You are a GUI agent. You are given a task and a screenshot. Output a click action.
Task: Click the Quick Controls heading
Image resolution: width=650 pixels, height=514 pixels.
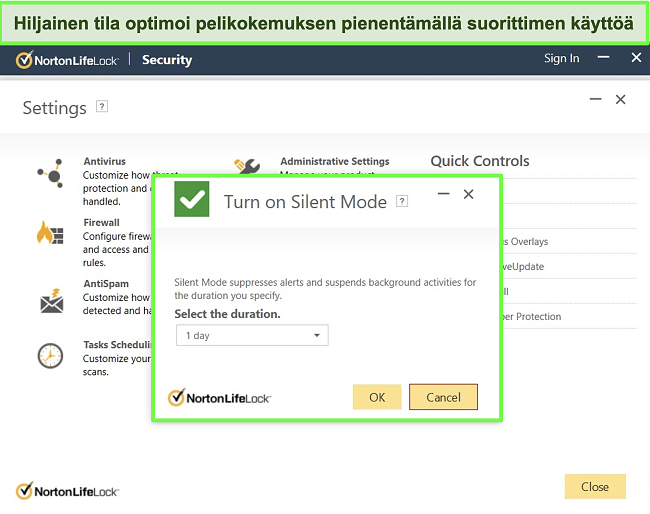point(480,161)
